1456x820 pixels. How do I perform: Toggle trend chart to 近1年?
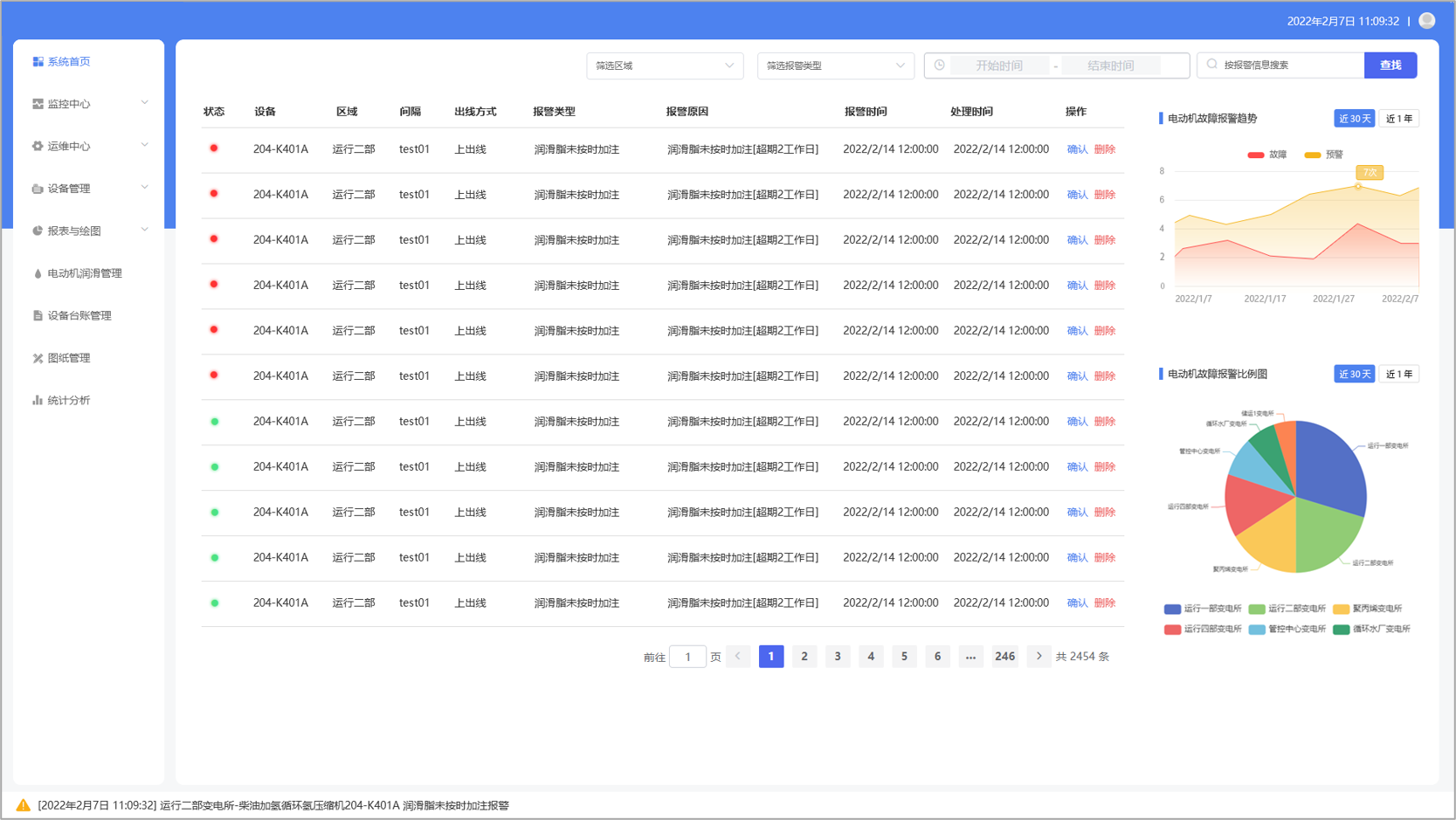1399,119
